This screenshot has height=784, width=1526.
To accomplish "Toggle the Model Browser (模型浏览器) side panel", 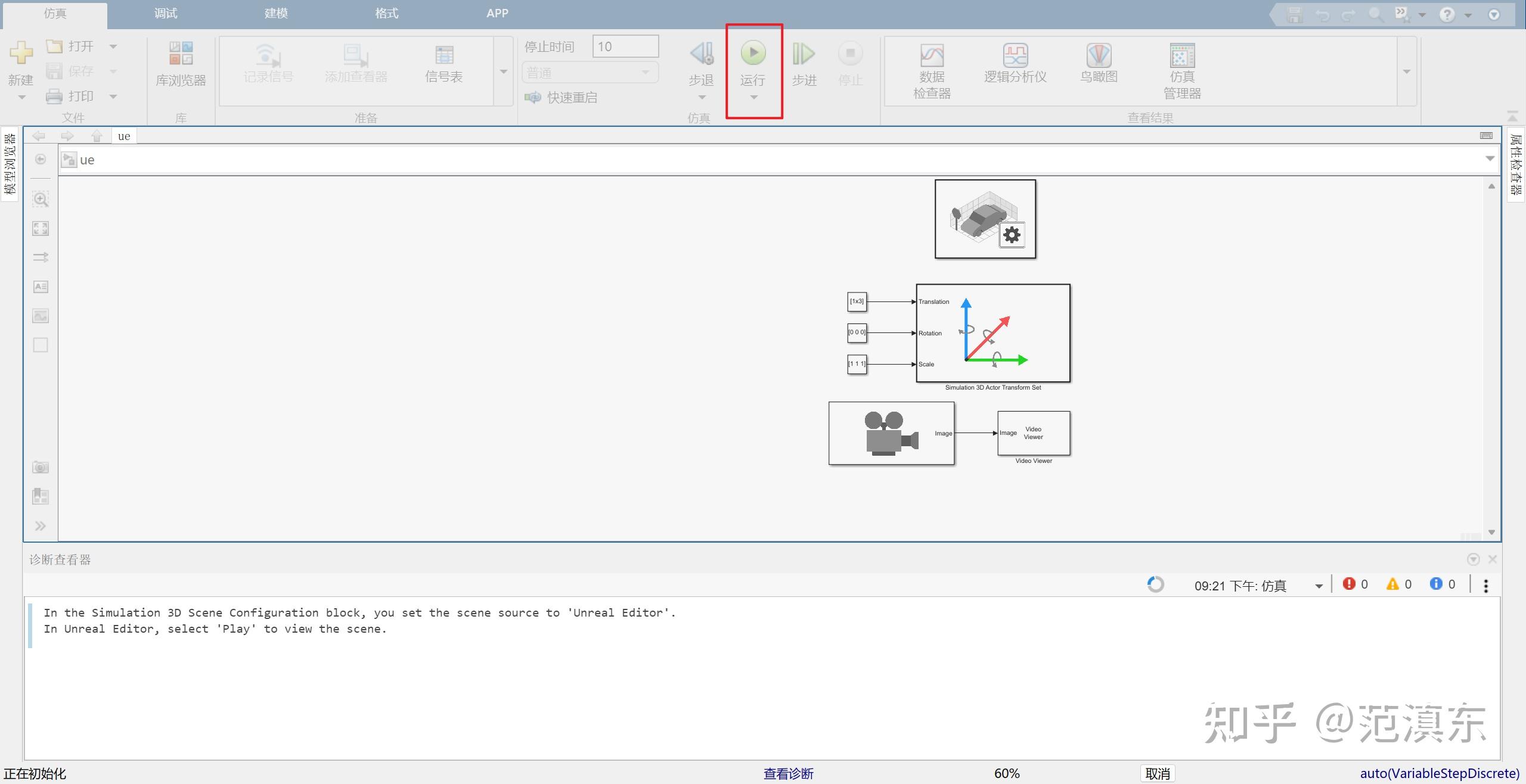I will (10, 163).
